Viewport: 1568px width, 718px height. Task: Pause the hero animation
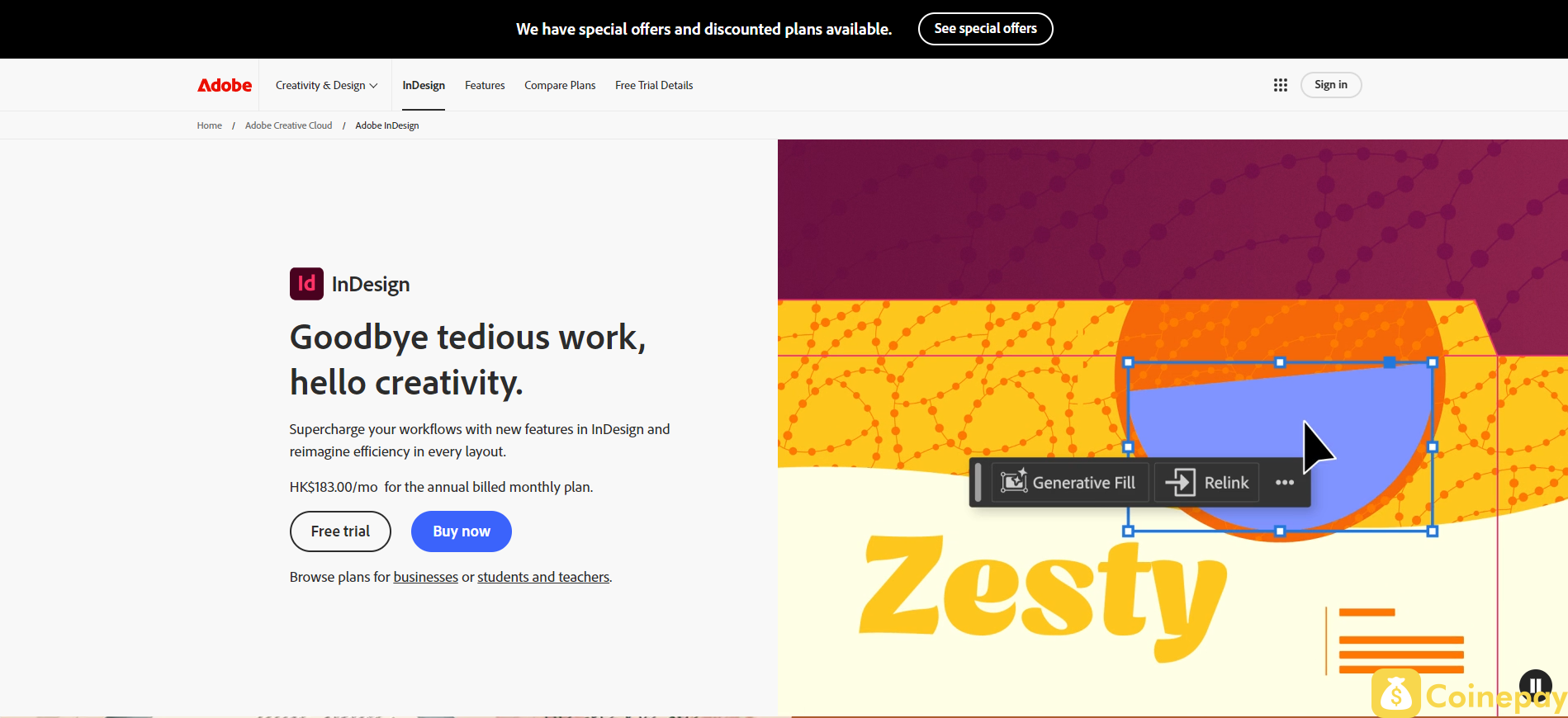tap(1535, 685)
